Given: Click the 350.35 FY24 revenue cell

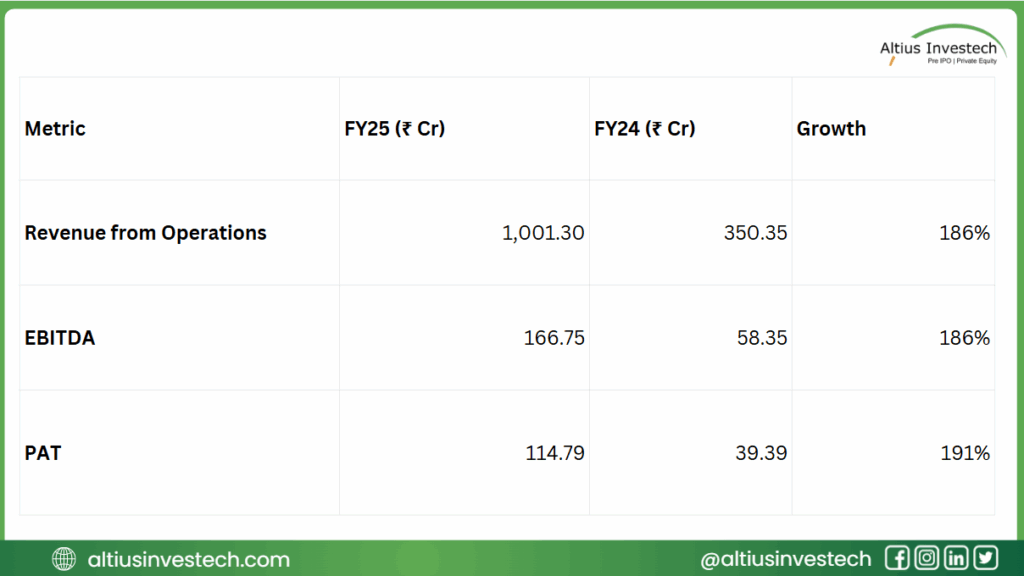Looking at the screenshot, I should point(757,233).
